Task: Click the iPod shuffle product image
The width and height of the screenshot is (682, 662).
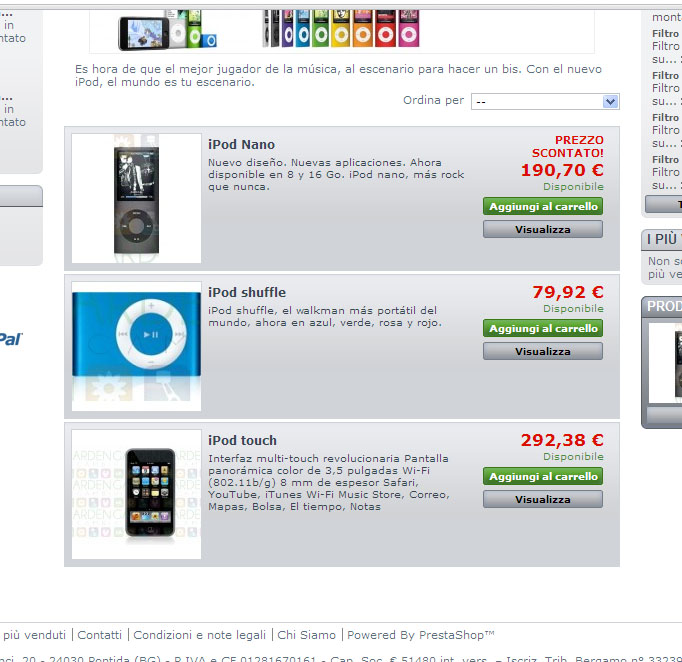Action: point(136,346)
